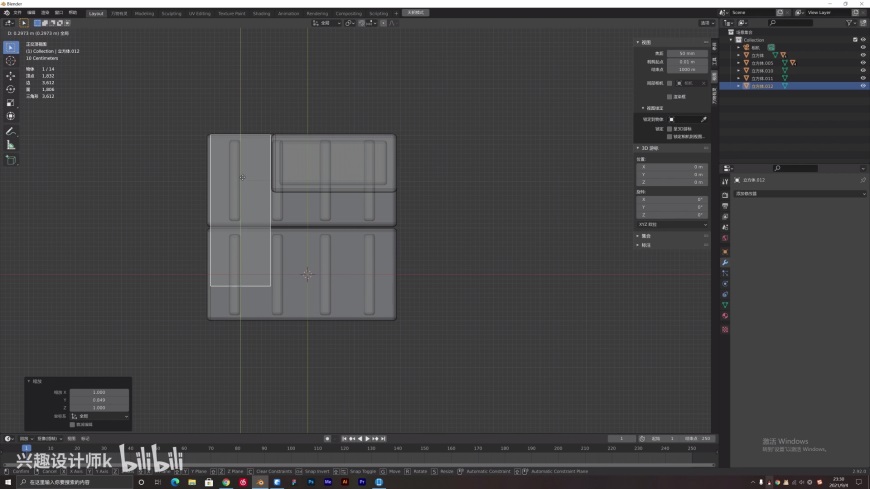870x489 pixels.
Task: Collapse the Collection tree in outliner
Action: click(x=731, y=40)
